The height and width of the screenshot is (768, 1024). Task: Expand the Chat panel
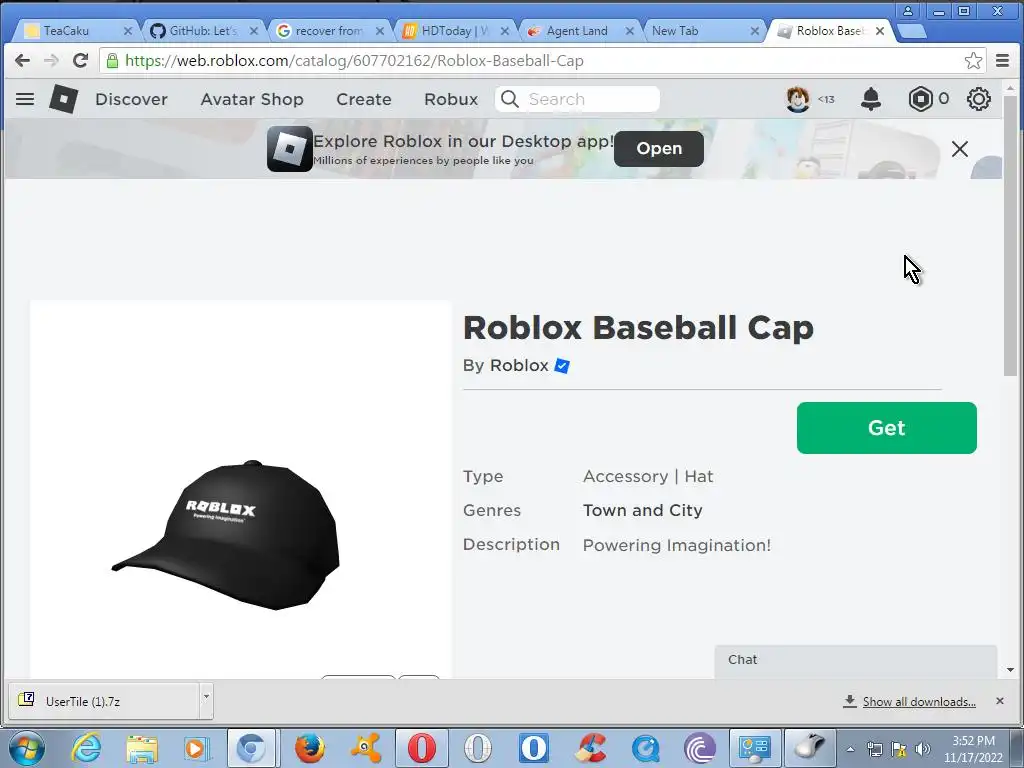(x=856, y=660)
